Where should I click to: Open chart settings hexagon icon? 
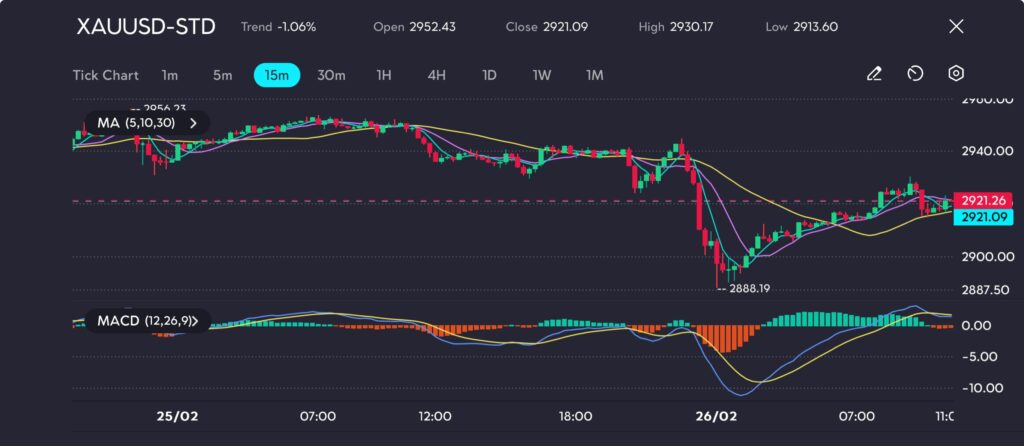click(956, 74)
